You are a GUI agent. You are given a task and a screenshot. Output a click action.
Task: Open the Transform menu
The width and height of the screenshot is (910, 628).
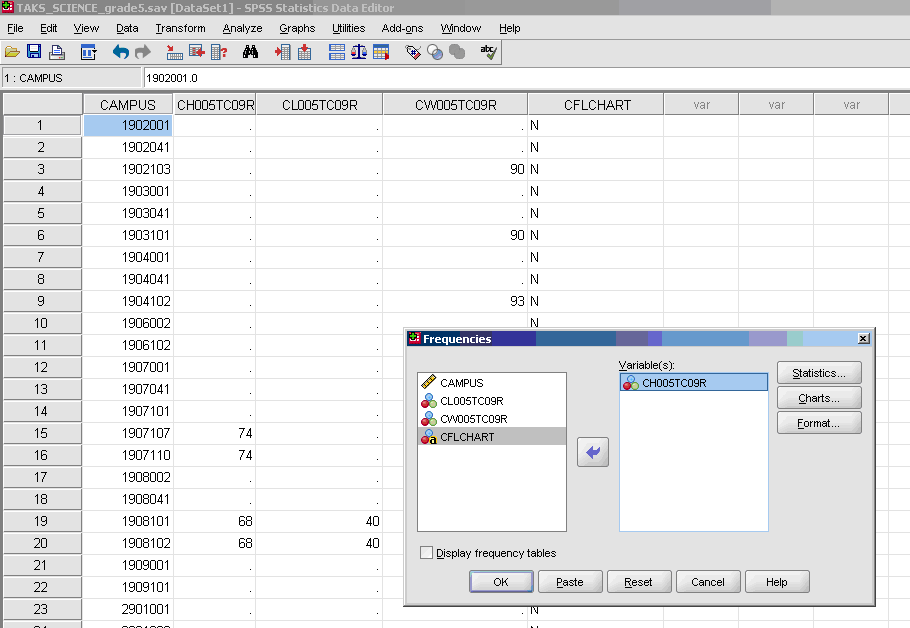[x=180, y=28]
